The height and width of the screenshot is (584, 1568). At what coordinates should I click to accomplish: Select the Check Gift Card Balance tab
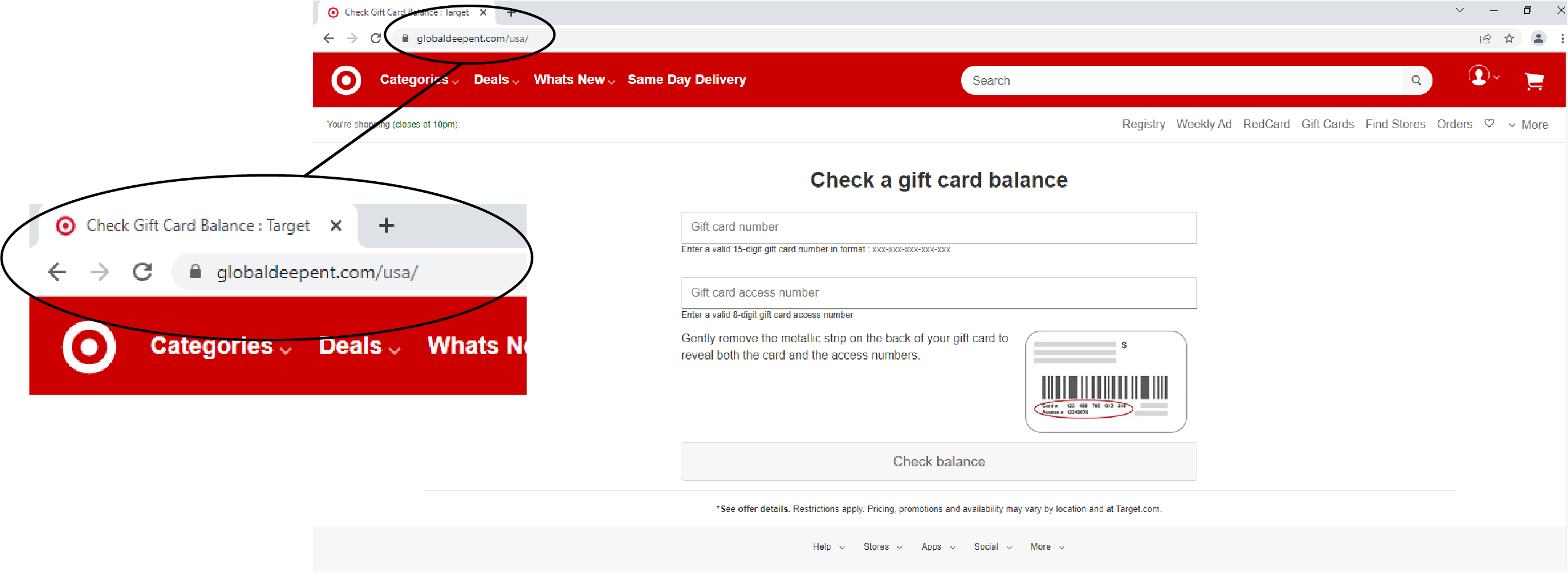[x=407, y=12]
